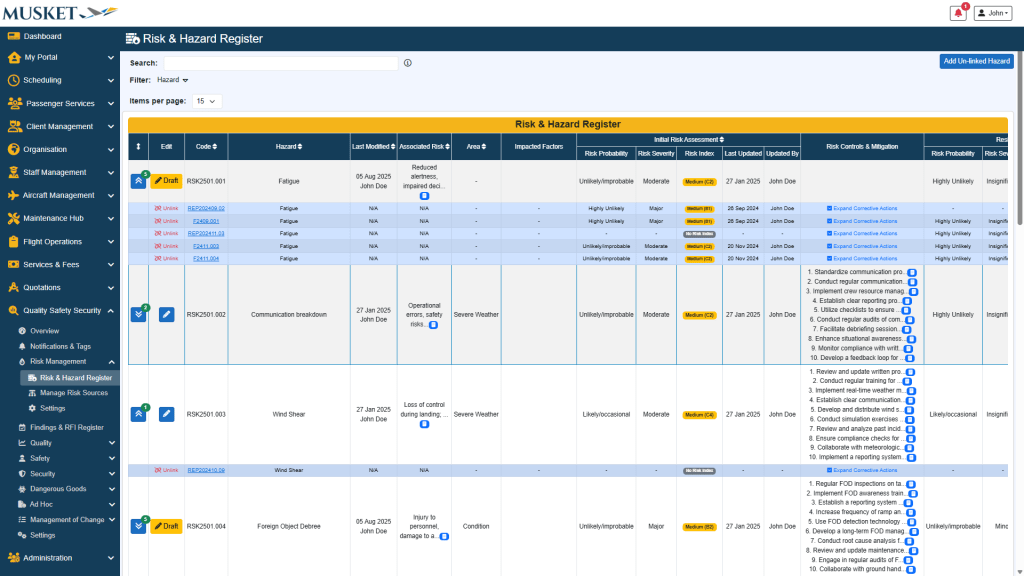Collapse the RSK2501.001 Fatigue linked rows

(138, 181)
